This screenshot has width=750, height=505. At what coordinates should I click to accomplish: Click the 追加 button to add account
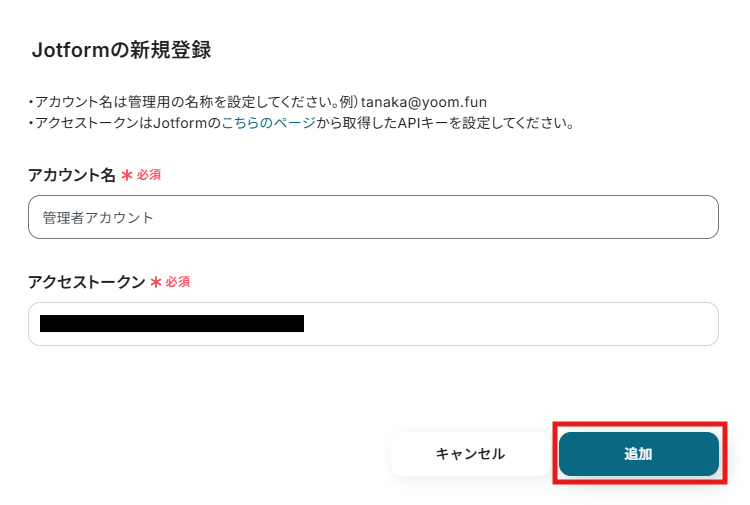coord(639,454)
